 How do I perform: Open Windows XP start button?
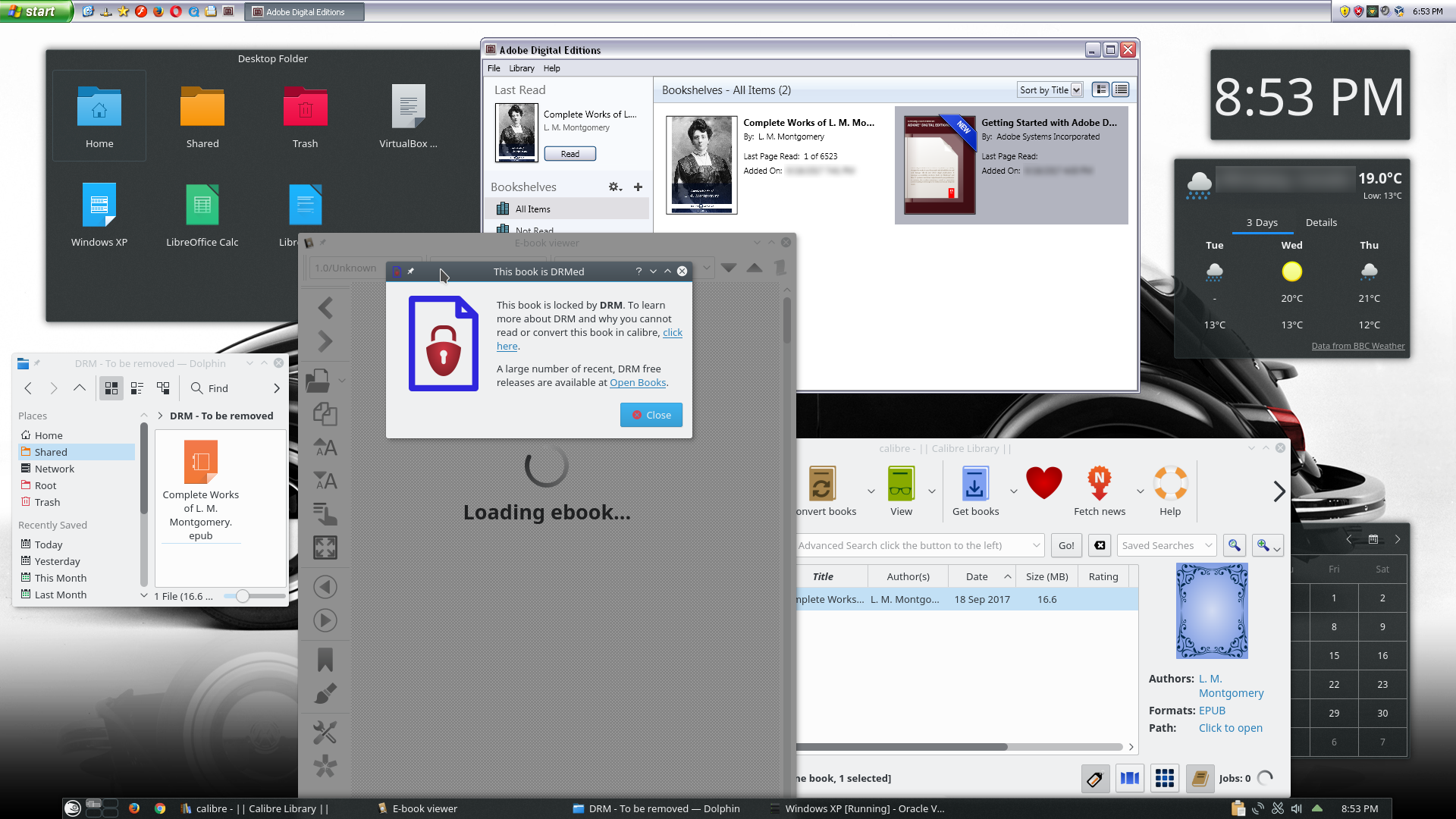point(36,11)
